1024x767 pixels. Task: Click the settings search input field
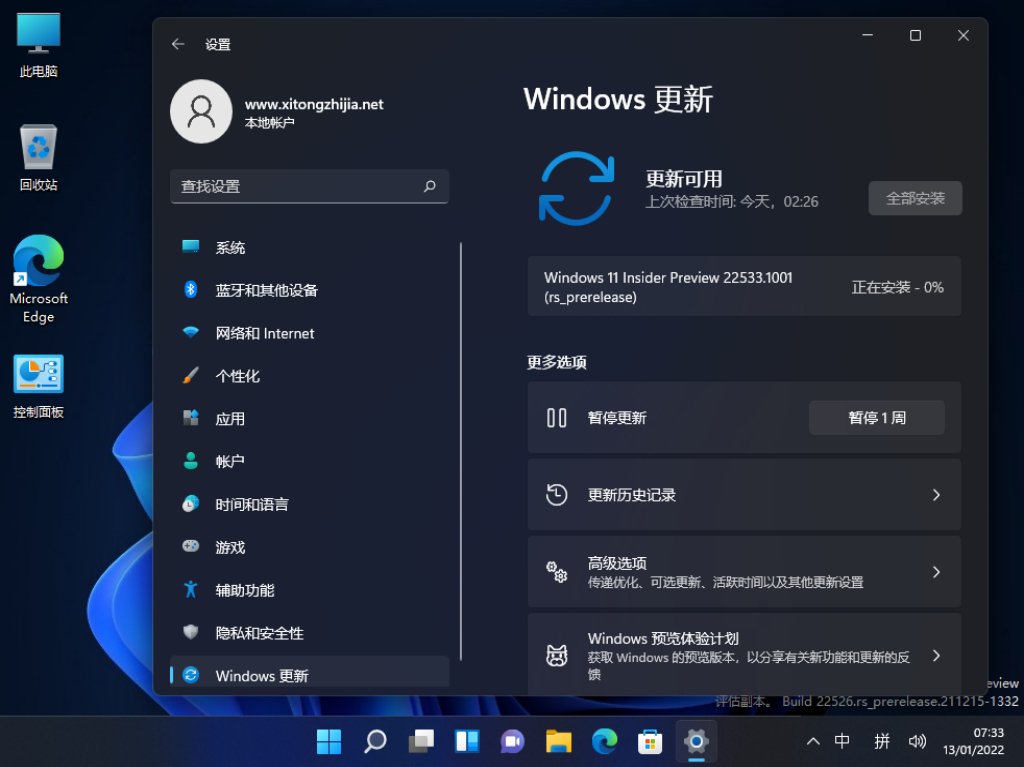click(295, 186)
